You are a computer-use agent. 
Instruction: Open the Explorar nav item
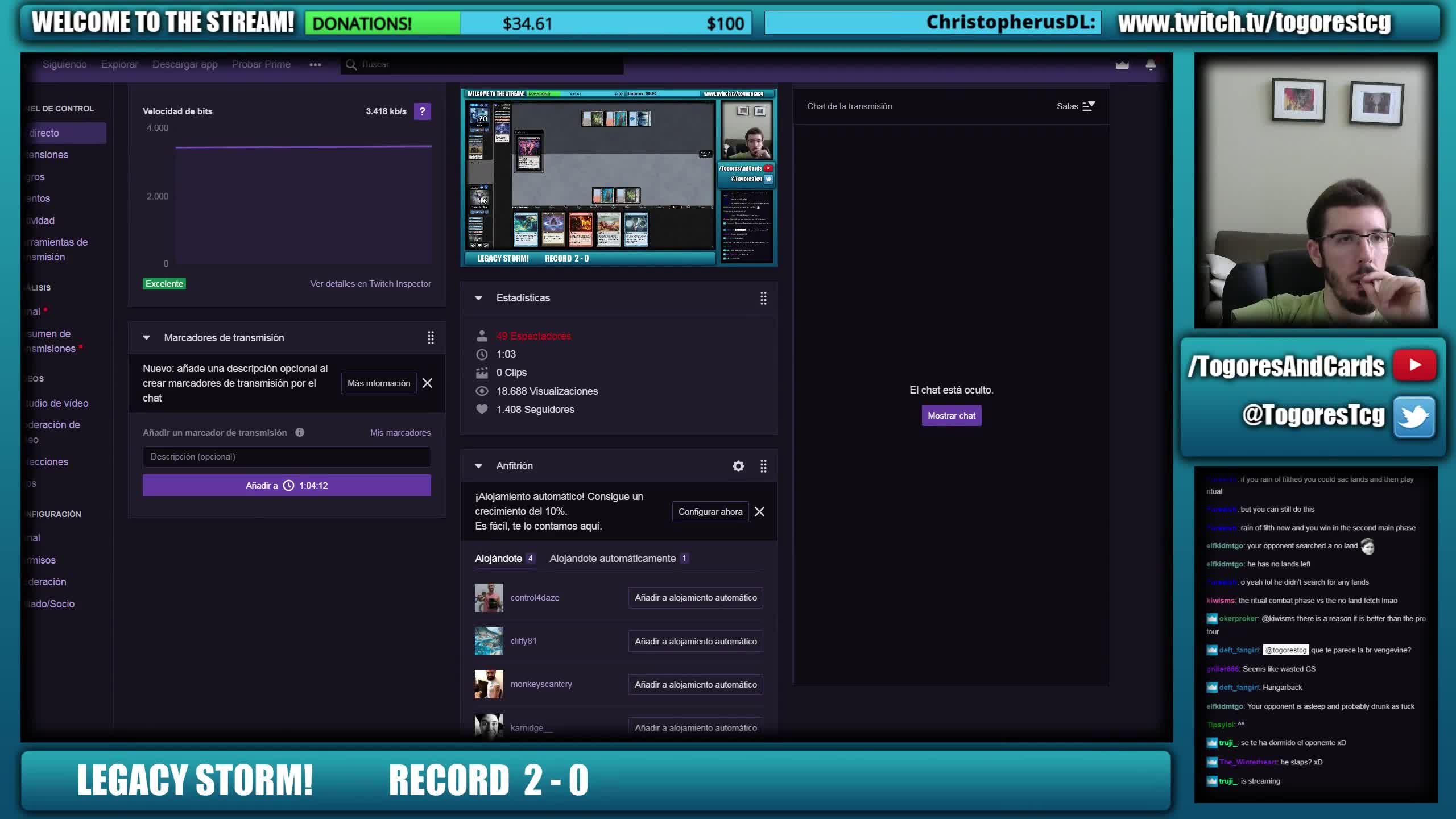pyautogui.click(x=119, y=64)
